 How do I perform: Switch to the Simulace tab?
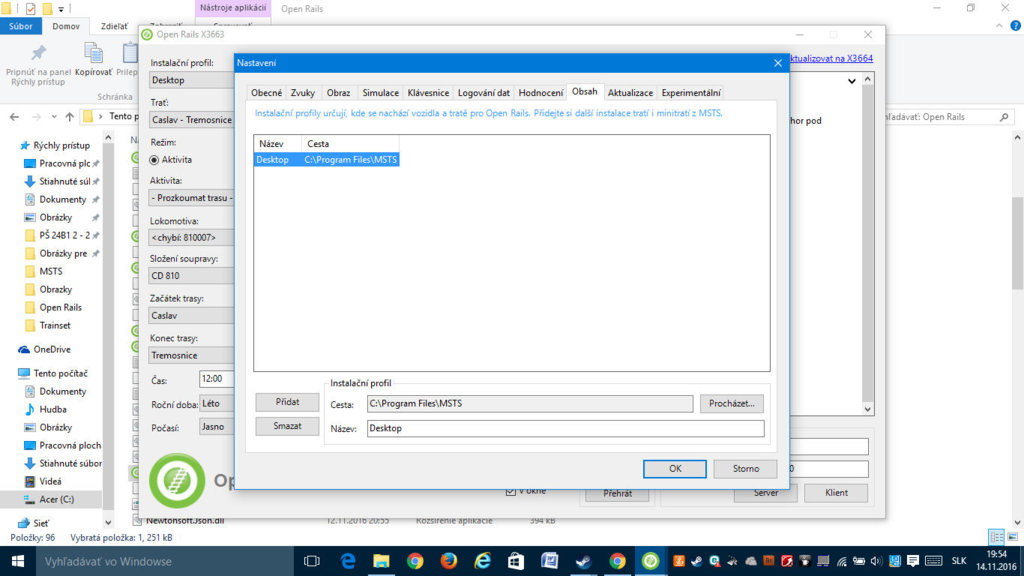[x=380, y=93]
